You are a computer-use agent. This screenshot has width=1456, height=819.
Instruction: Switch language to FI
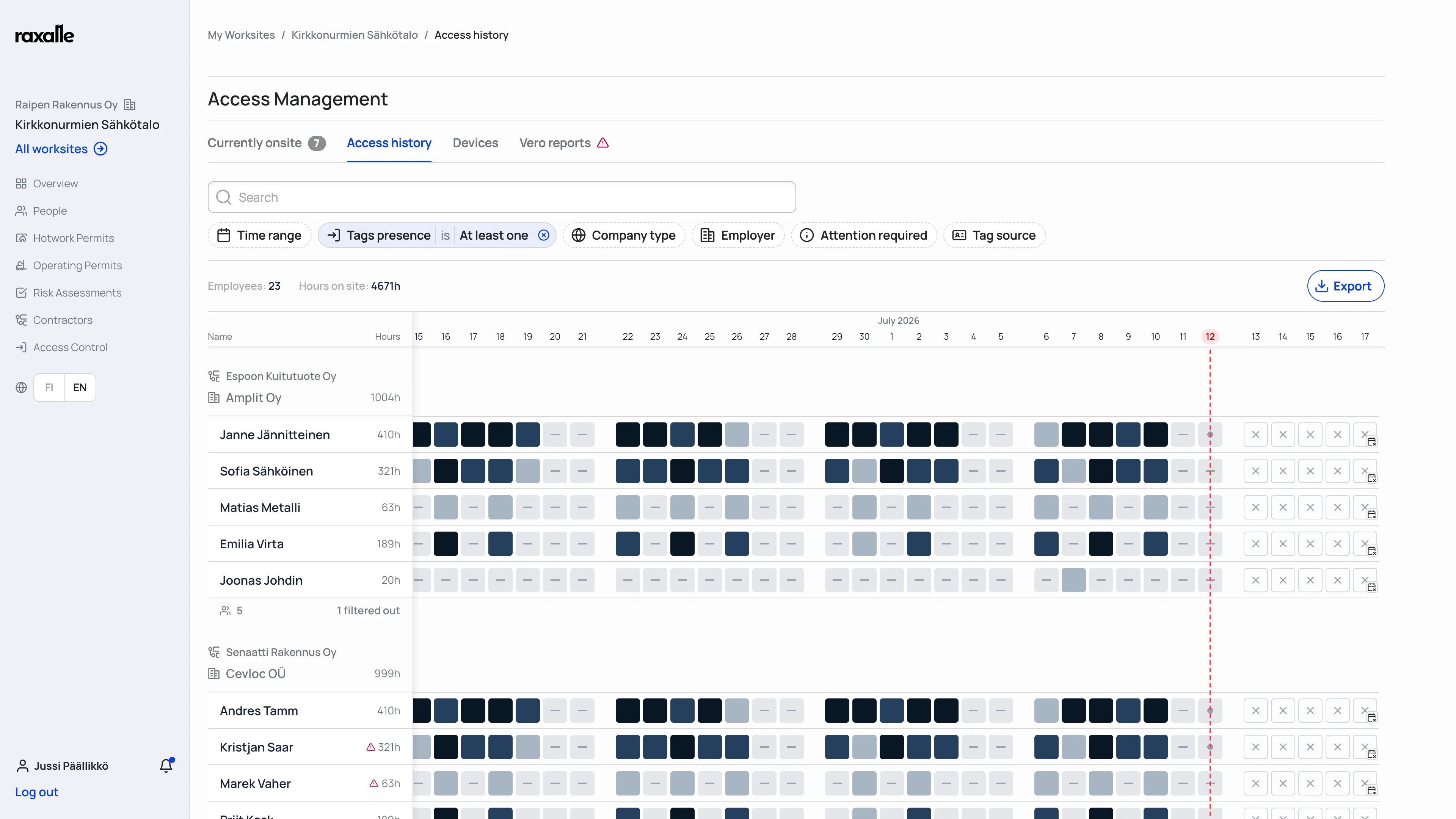tap(49, 387)
